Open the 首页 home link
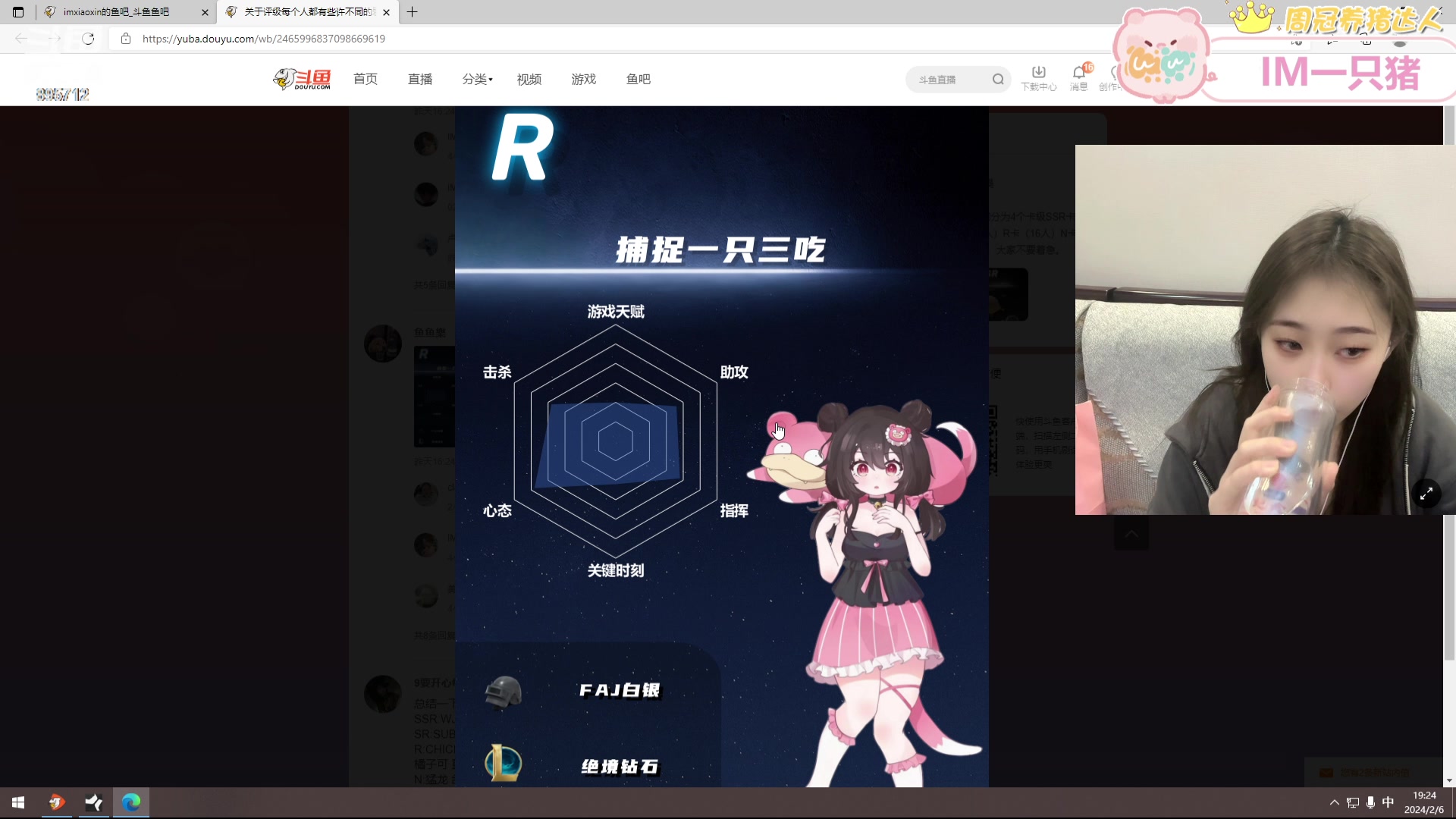This screenshot has height=819, width=1456. click(x=365, y=79)
